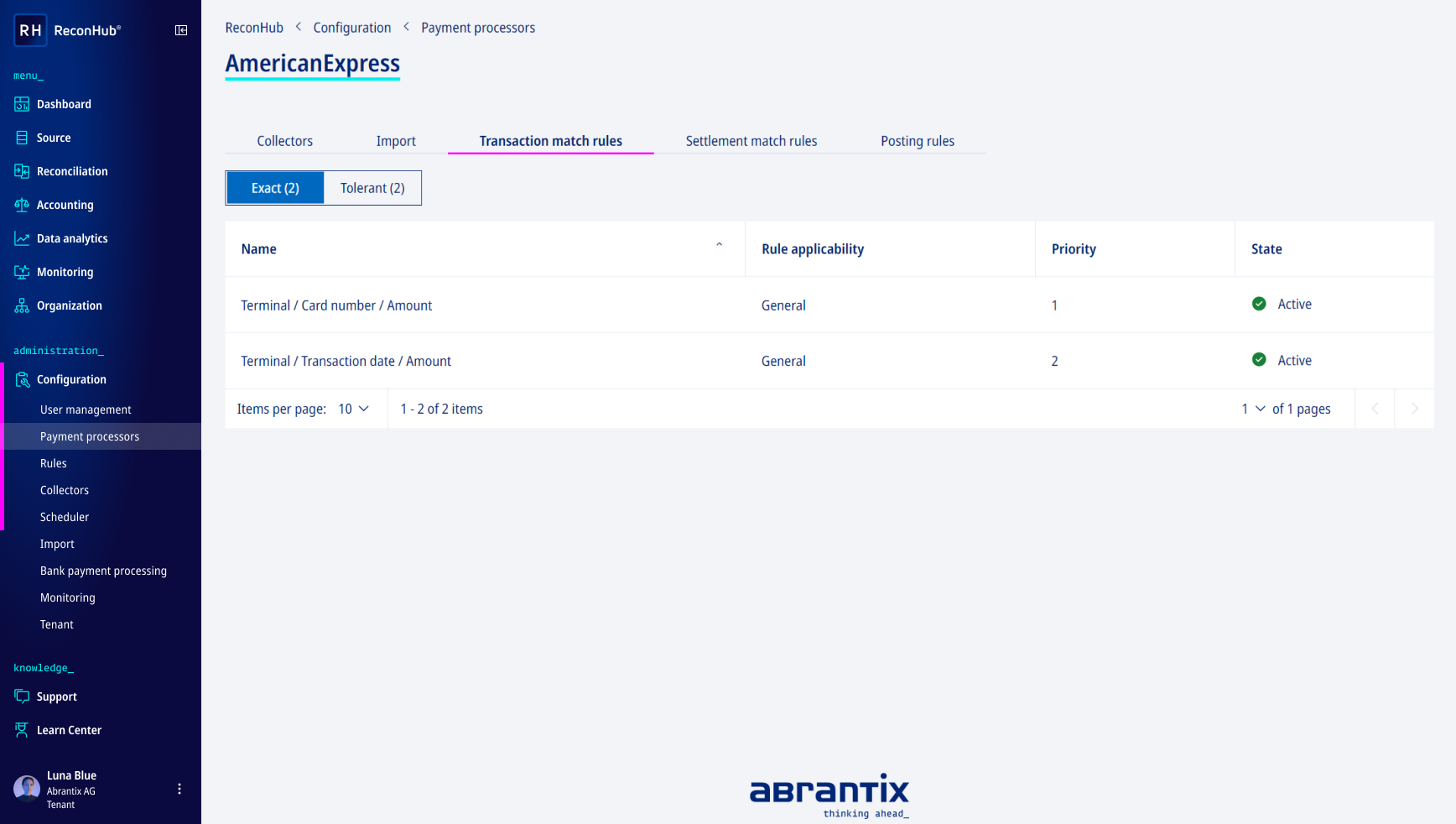Image resolution: width=1456 pixels, height=824 pixels.
Task: Click the Configuration icon in the sidebar
Action: (x=22, y=379)
